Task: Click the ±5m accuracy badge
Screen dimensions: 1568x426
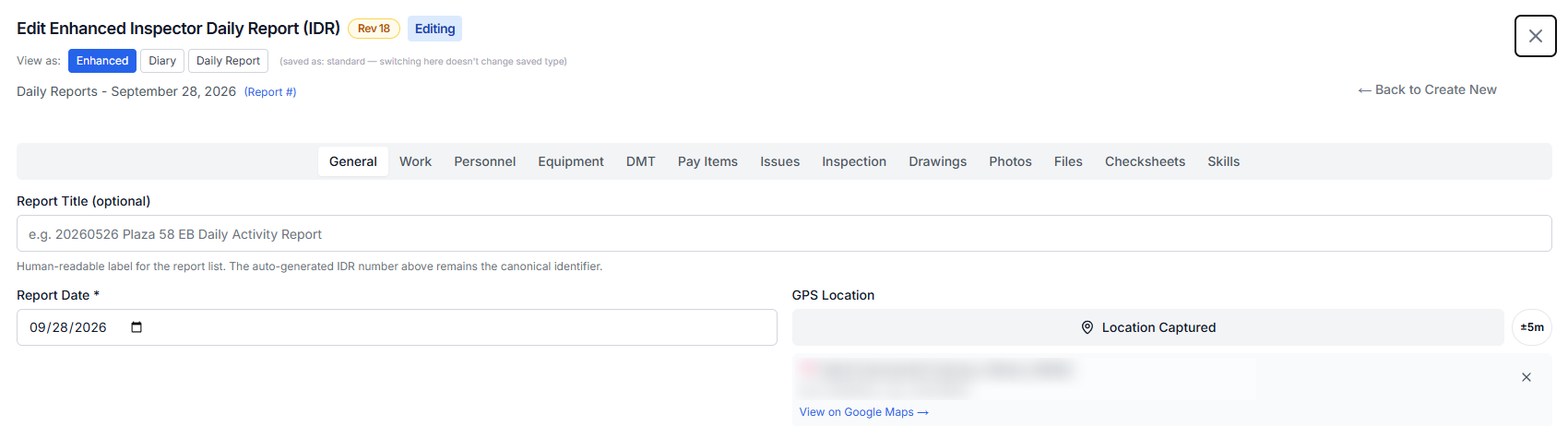Action: pyautogui.click(x=1532, y=327)
